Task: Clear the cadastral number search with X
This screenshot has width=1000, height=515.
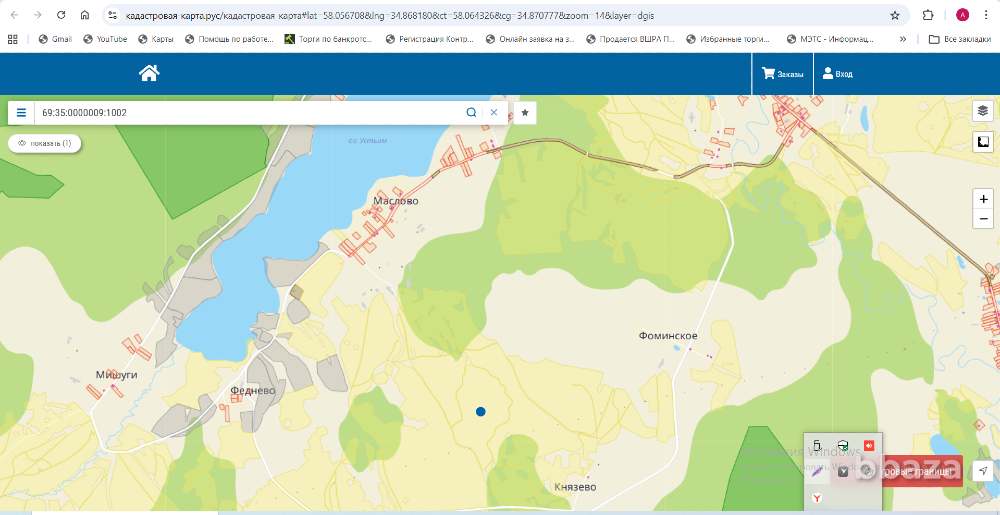Action: (x=493, y=113)
